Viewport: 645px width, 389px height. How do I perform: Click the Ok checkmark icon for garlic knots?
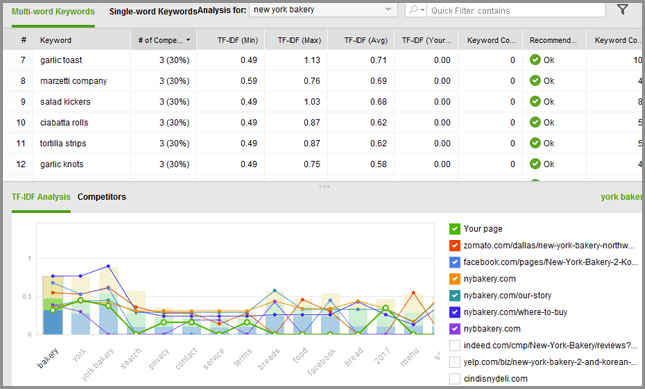point(535,164)
